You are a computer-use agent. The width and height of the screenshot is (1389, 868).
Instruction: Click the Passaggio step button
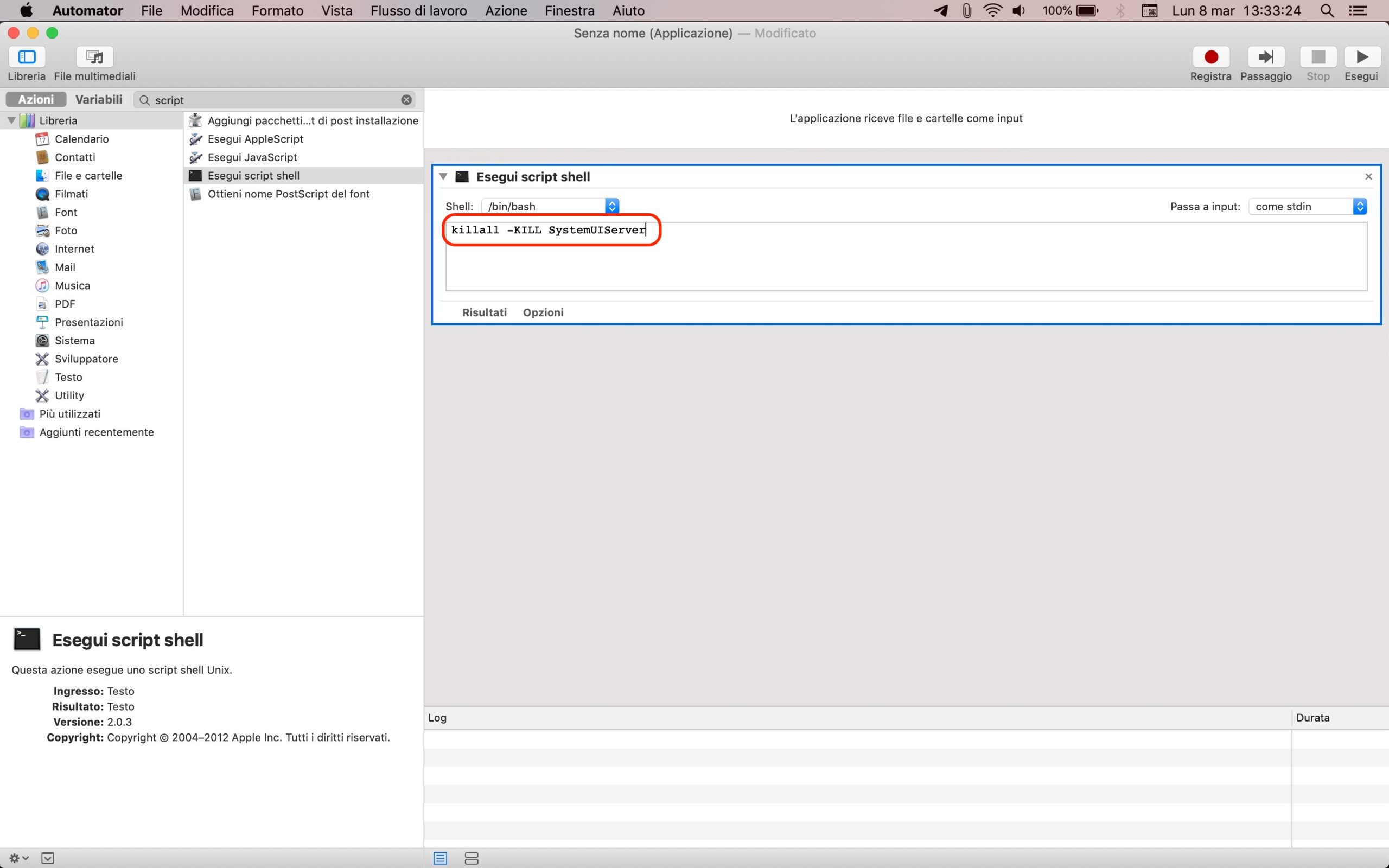1265,57
